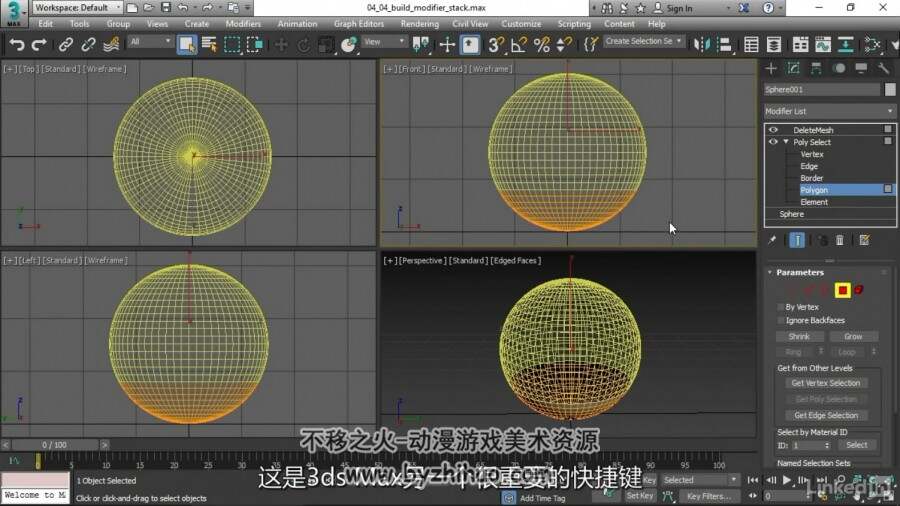Open Create Selection Set dropdown

click(x=643, y=41)
